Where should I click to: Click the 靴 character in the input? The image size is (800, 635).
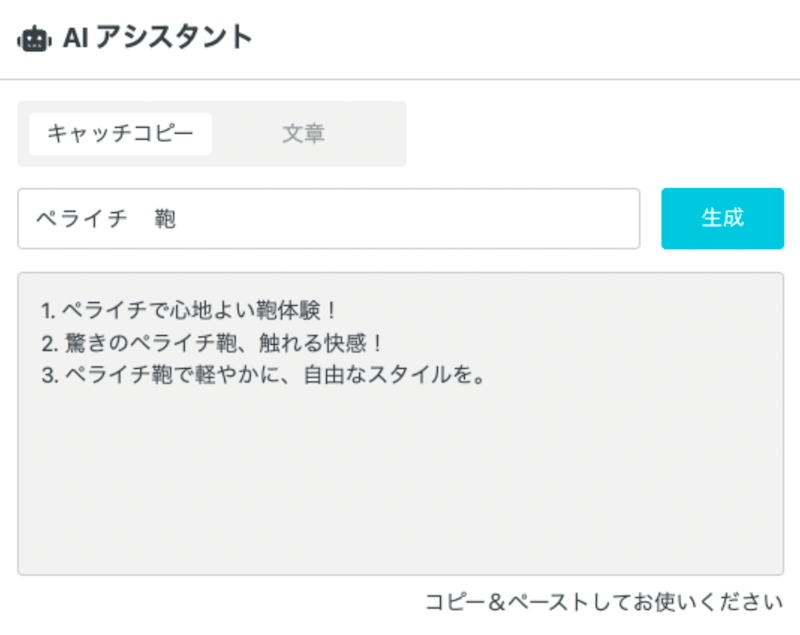[165, 218]
